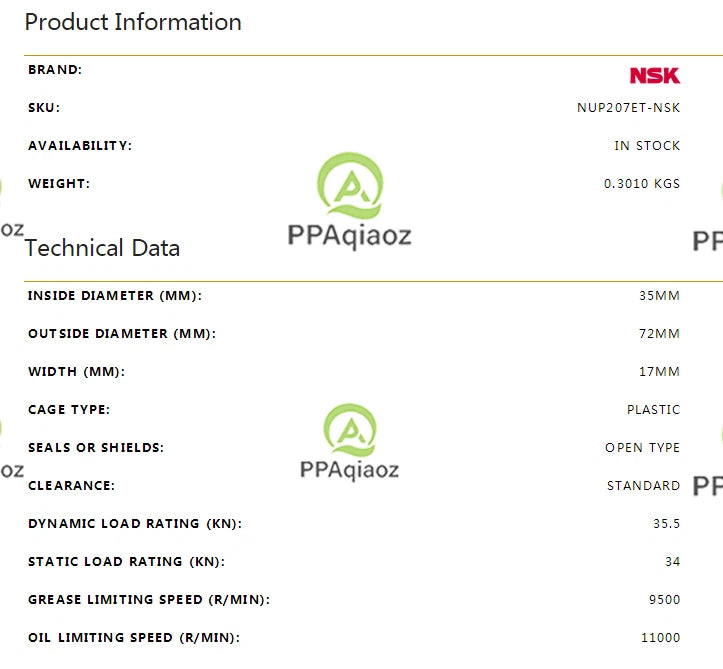Click the Product Information heading

[x=133, y=22]
